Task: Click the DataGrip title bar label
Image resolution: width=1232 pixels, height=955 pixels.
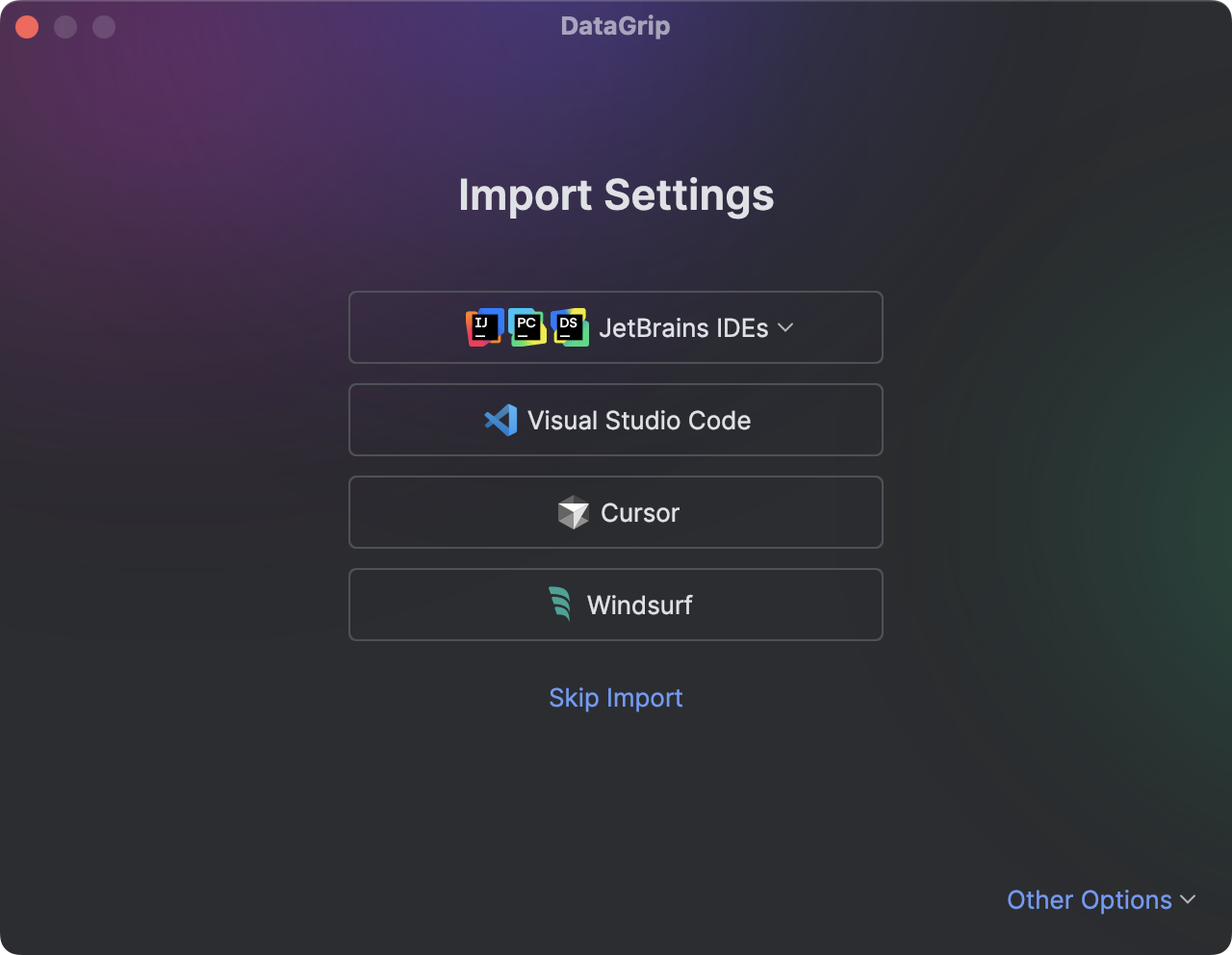Action: tap(615, 26)
